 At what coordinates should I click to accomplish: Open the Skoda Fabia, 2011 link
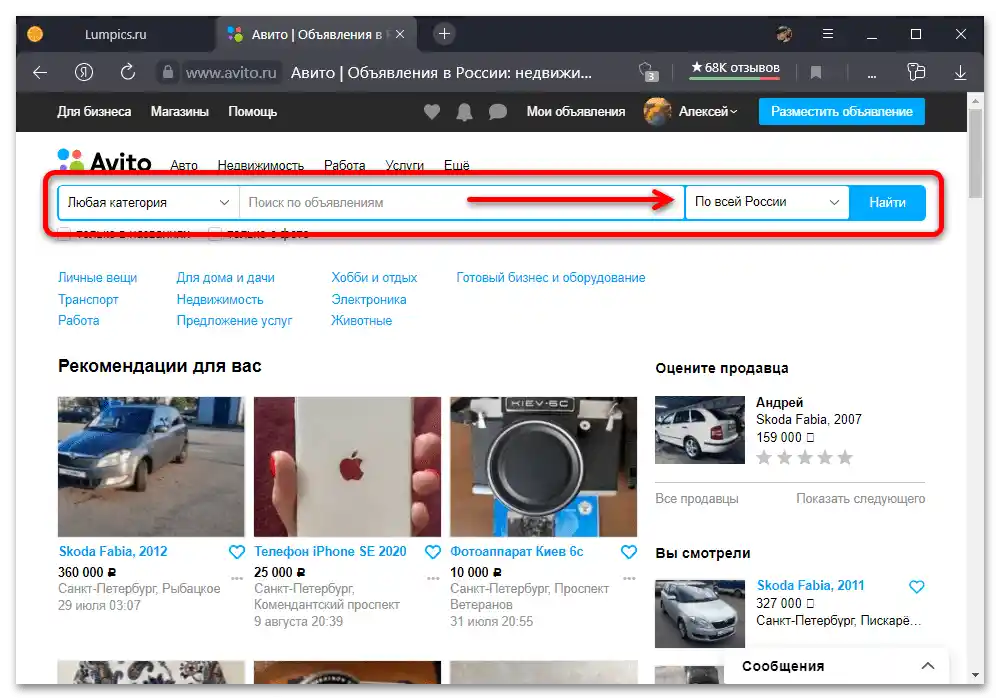pos(810,586)
